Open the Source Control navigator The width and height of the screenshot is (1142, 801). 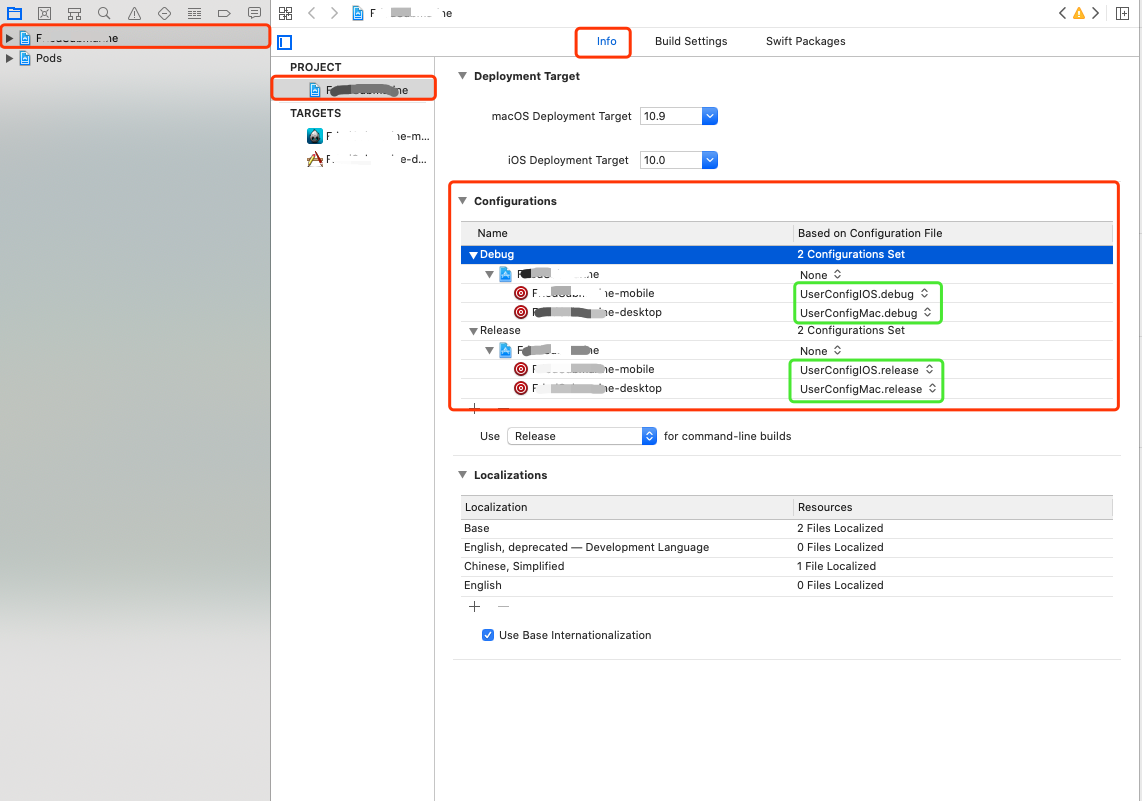point(44,13)
